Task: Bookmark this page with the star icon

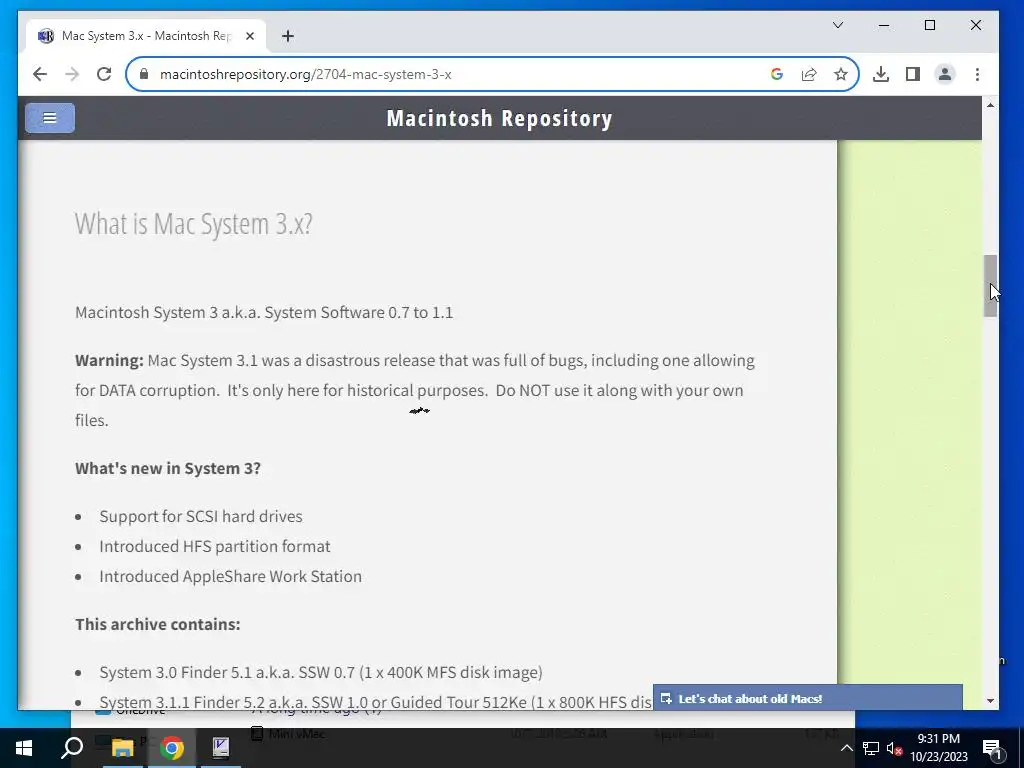Action: [x=840, y=74]
